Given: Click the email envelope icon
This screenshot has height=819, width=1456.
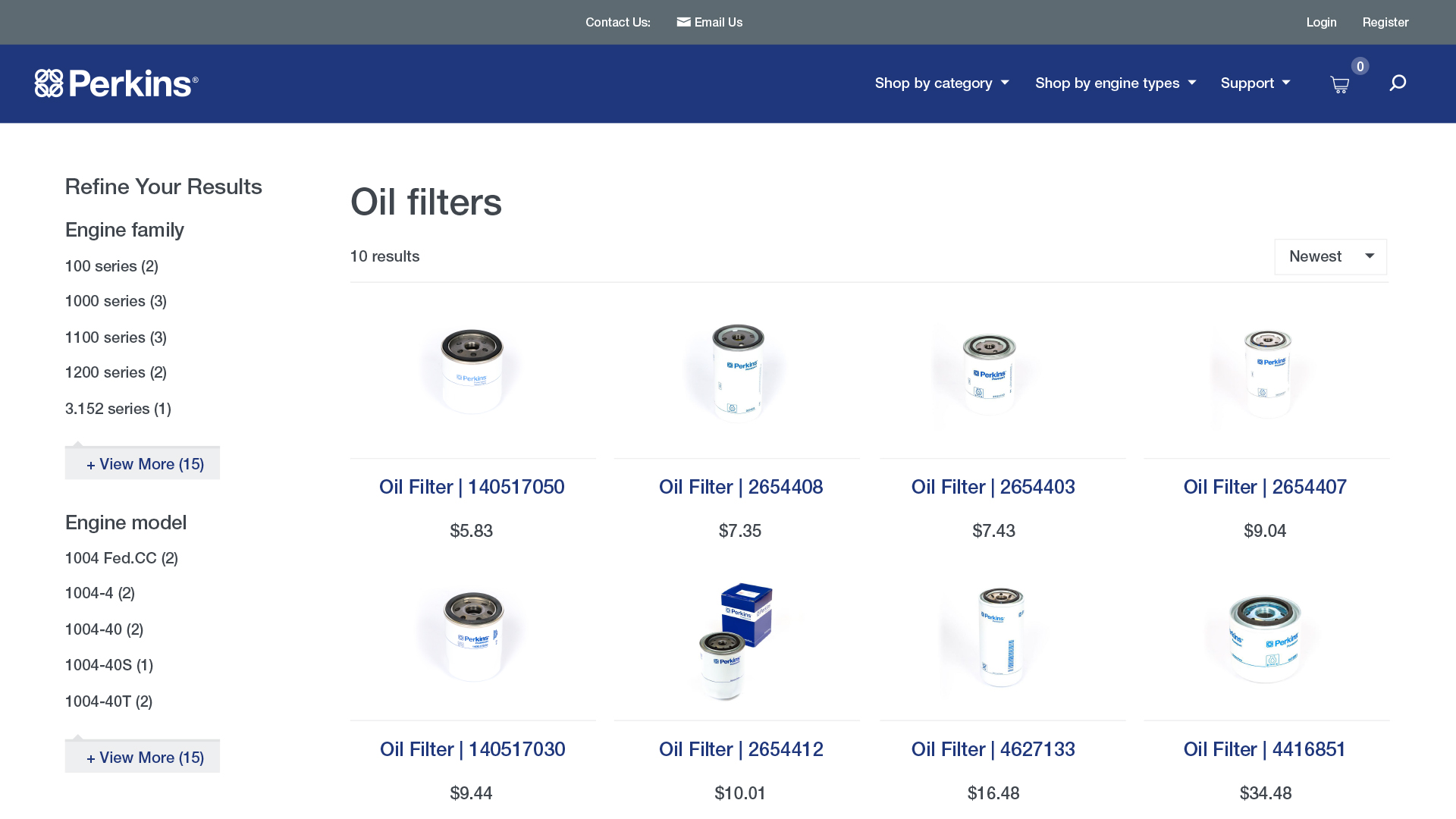Looking at the screenshot, I should click(x=683, y=22).
